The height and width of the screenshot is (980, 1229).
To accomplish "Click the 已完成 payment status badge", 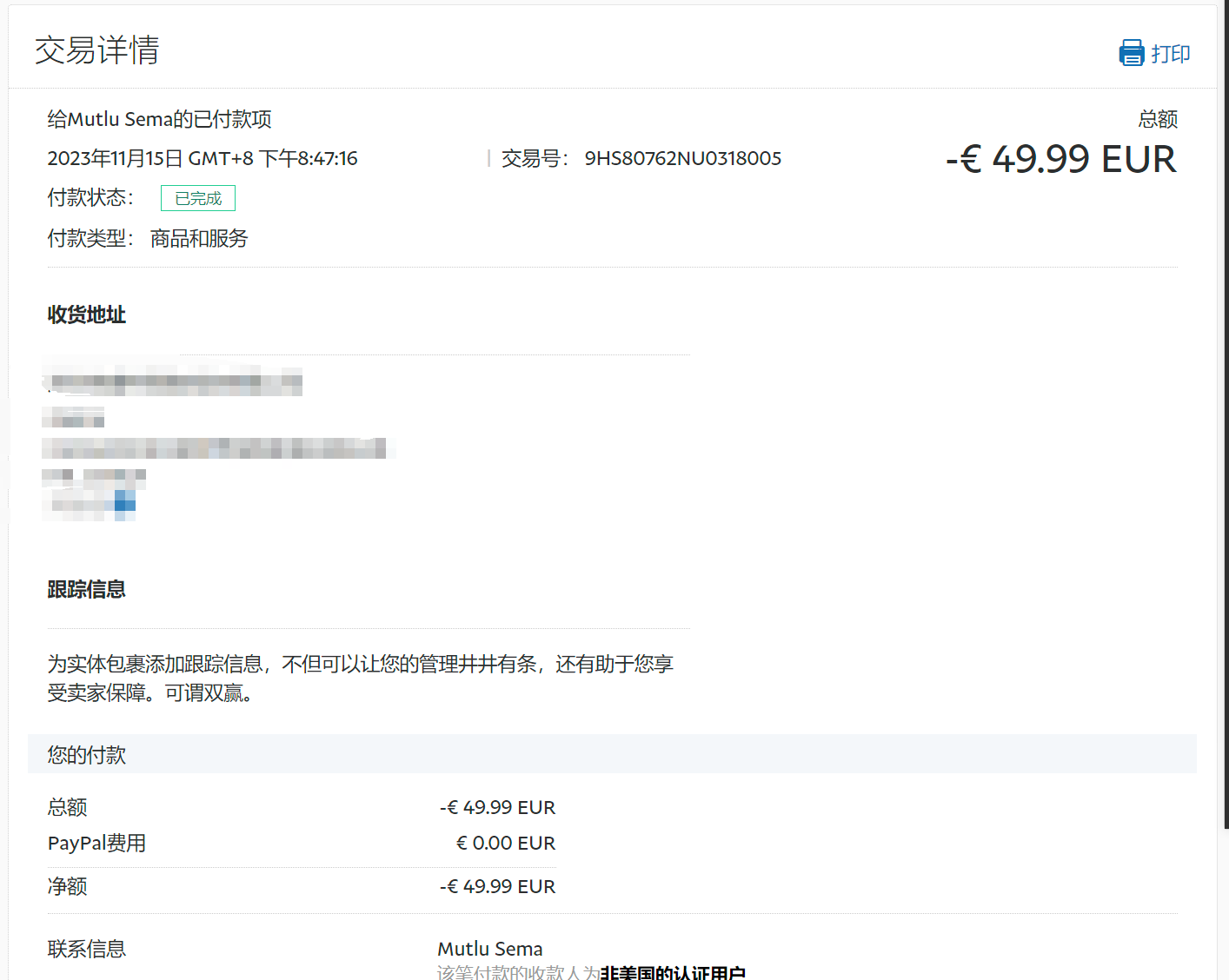I will 198,198.
